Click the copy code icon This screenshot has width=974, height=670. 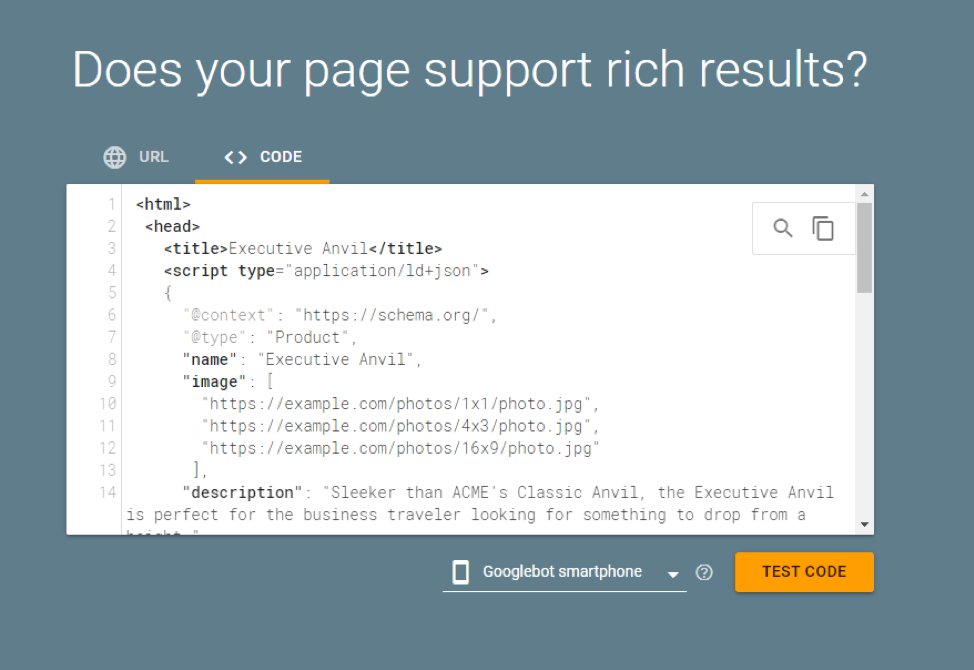[x=823, y=228]
